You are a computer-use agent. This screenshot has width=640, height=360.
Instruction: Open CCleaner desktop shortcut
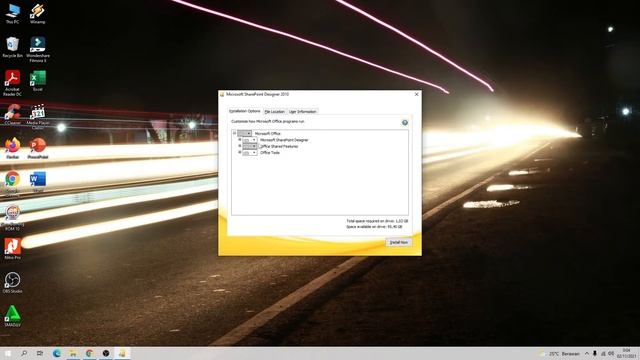(x=13, y=114)
